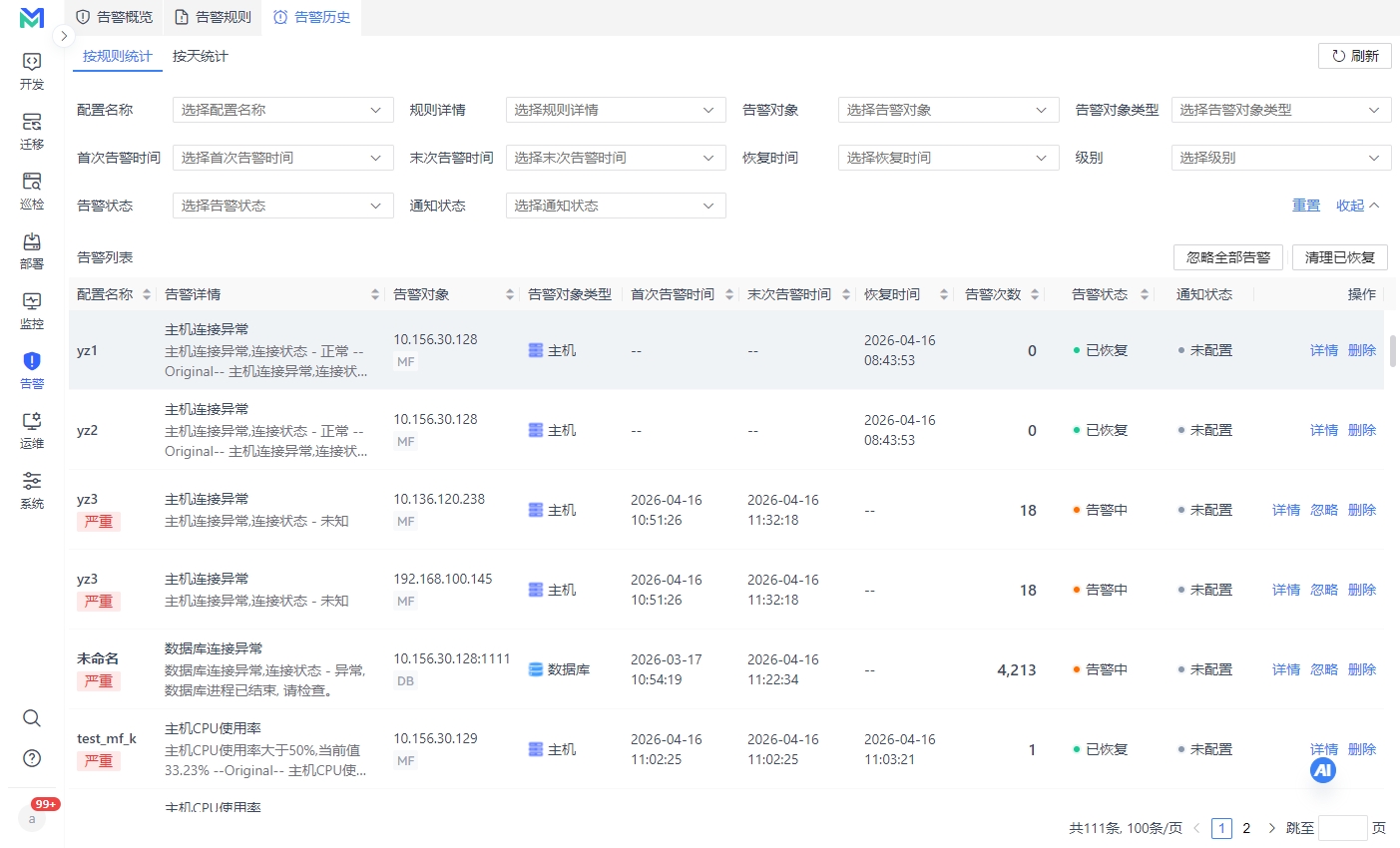The image size is (1400, 848).
Task: Click the 清理已恢复 button
Action: [x=1340, y=257]
